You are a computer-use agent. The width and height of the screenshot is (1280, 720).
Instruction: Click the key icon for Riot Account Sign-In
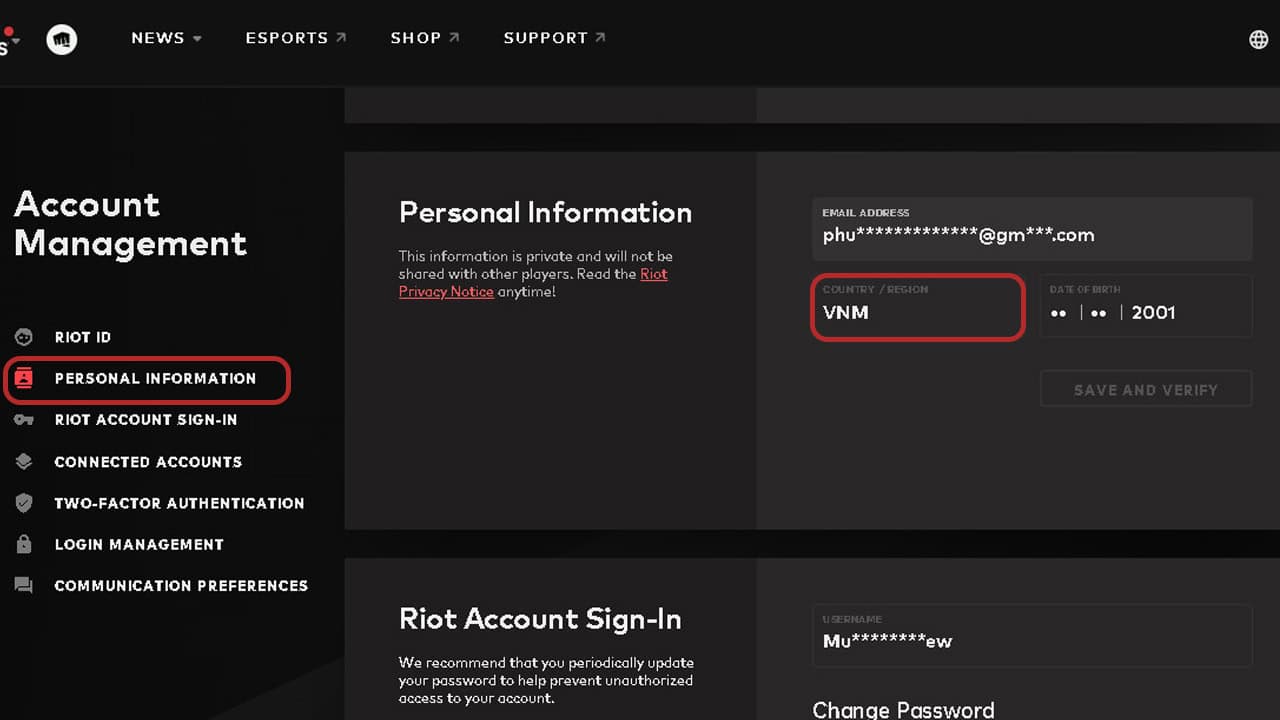24,420
